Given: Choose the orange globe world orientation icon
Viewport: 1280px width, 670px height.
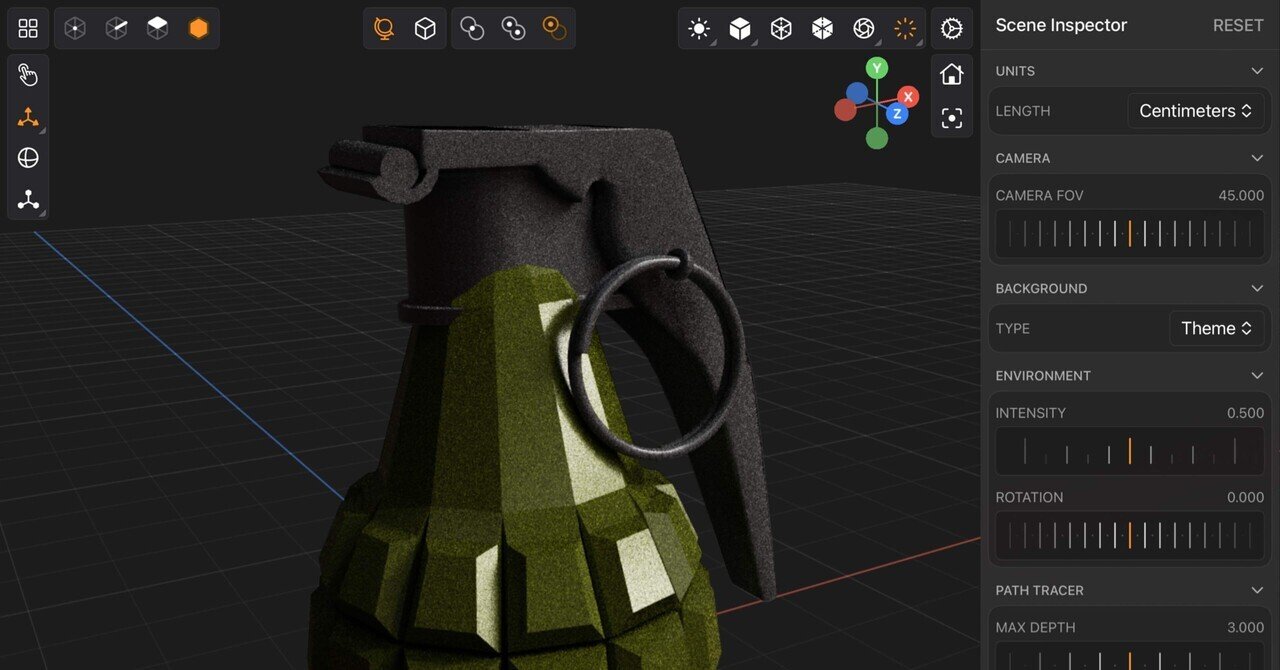Looking at the screenshot, I should tap(384, 29).
